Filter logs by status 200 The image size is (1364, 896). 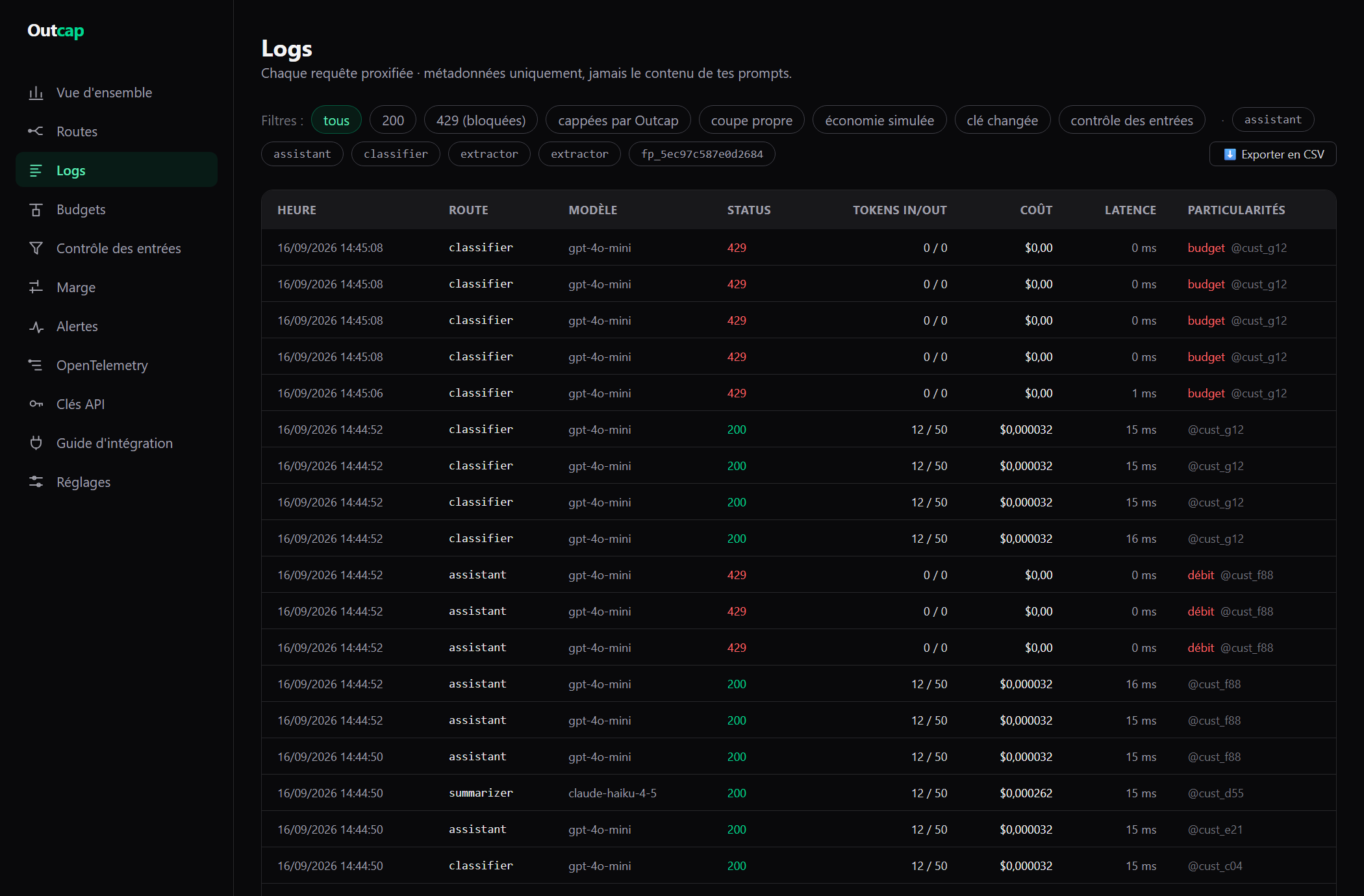coord(393,120)
